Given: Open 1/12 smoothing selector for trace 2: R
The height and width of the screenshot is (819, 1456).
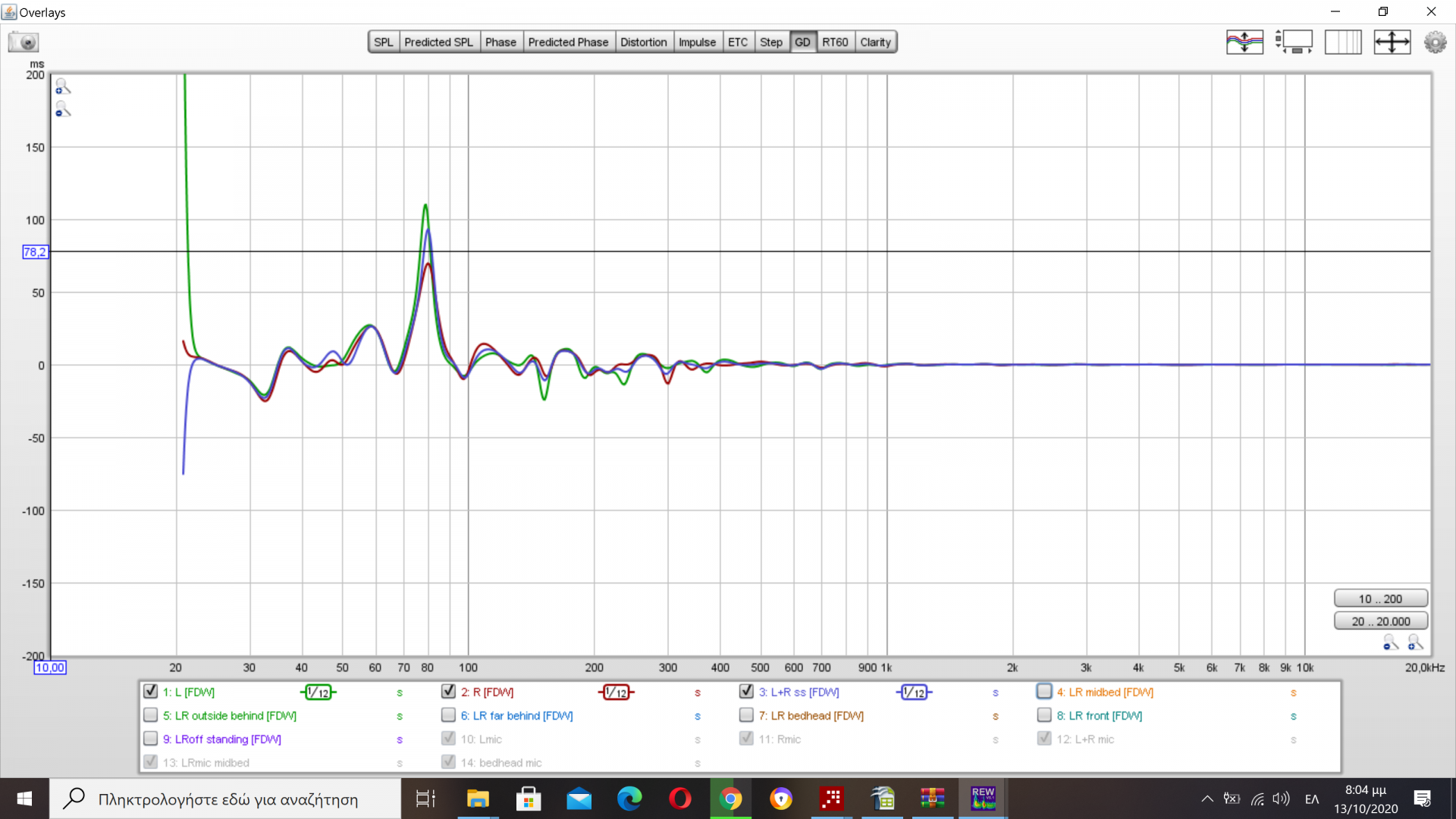Looking at the screenshot, I should pyautogui.click(x=616, y=692).
